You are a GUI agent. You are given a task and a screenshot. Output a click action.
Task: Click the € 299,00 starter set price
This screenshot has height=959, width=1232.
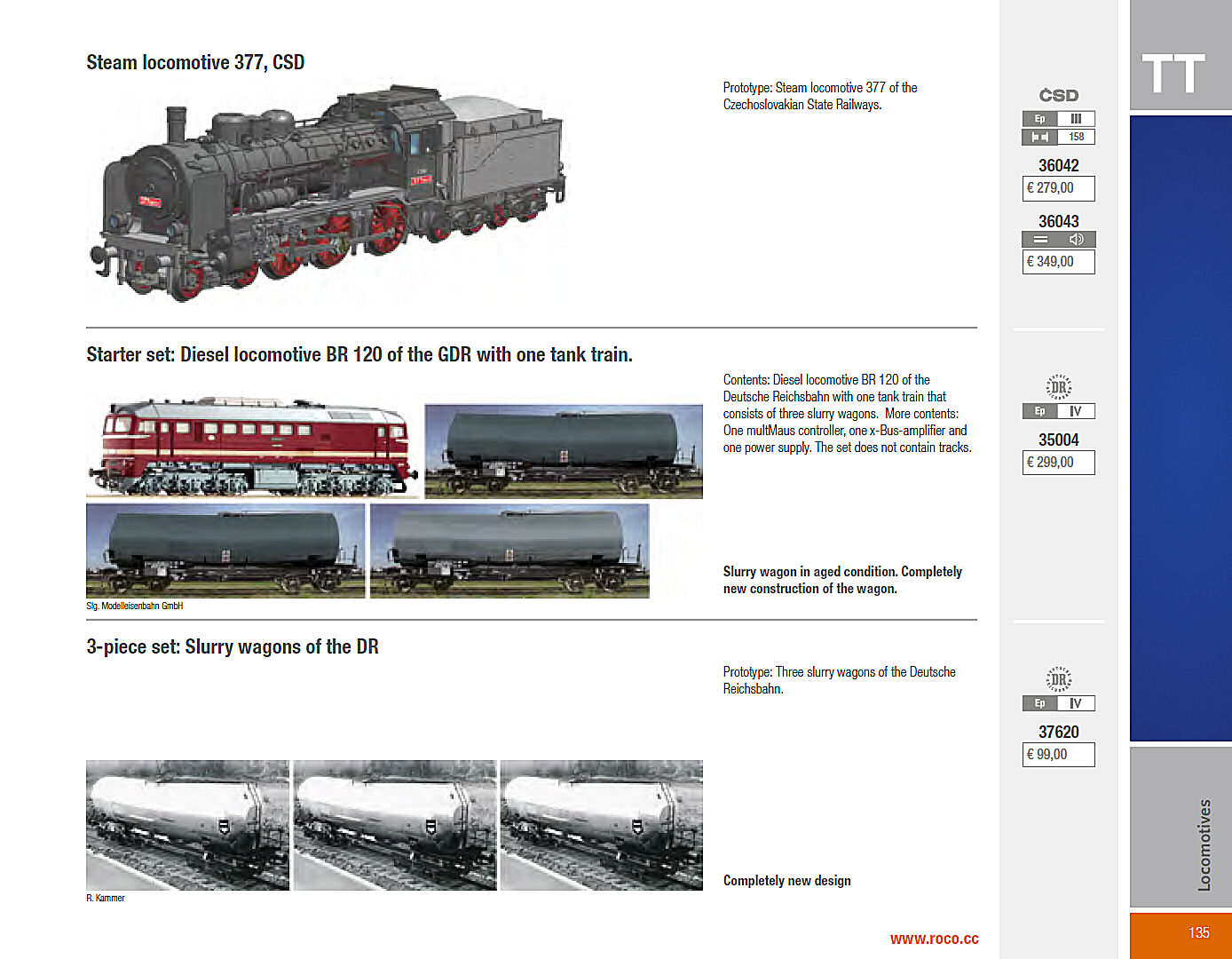click(1058, 463)
